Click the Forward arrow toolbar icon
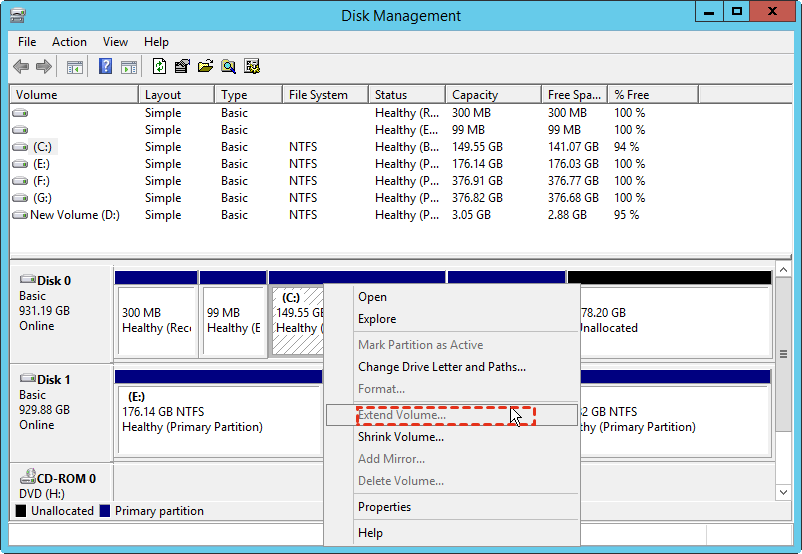 click(x=44, y=67)
